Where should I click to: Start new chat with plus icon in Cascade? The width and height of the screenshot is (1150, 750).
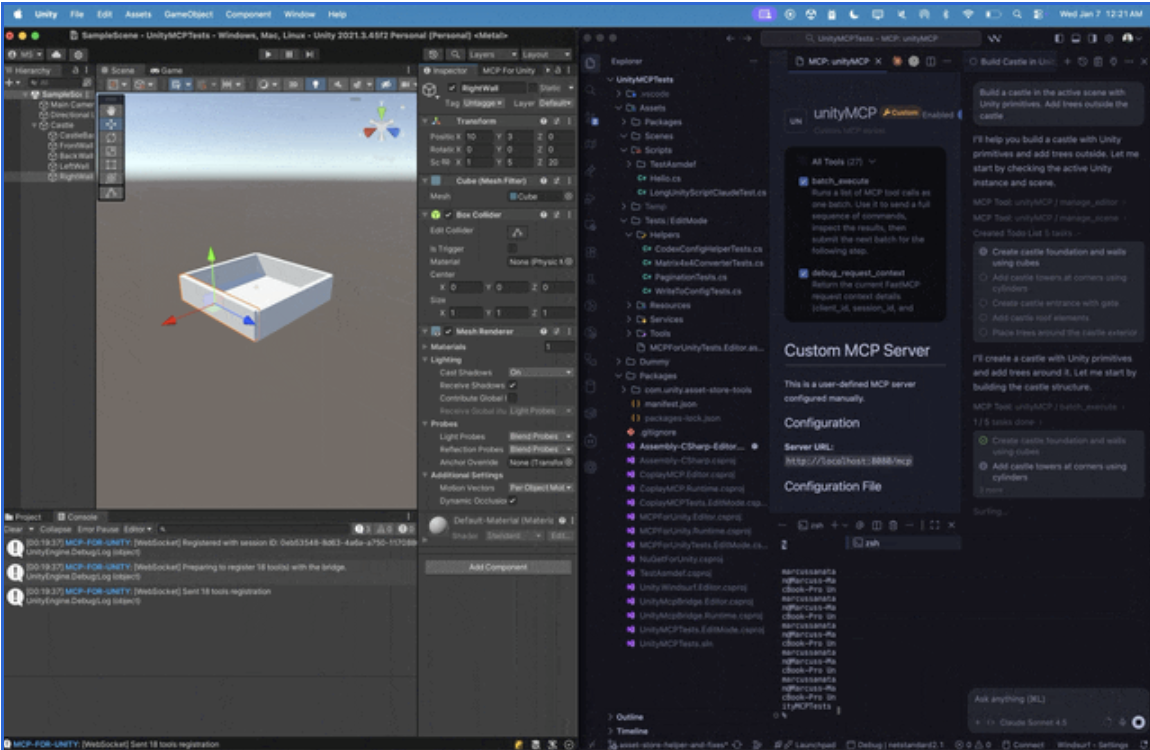point(1068,62)
